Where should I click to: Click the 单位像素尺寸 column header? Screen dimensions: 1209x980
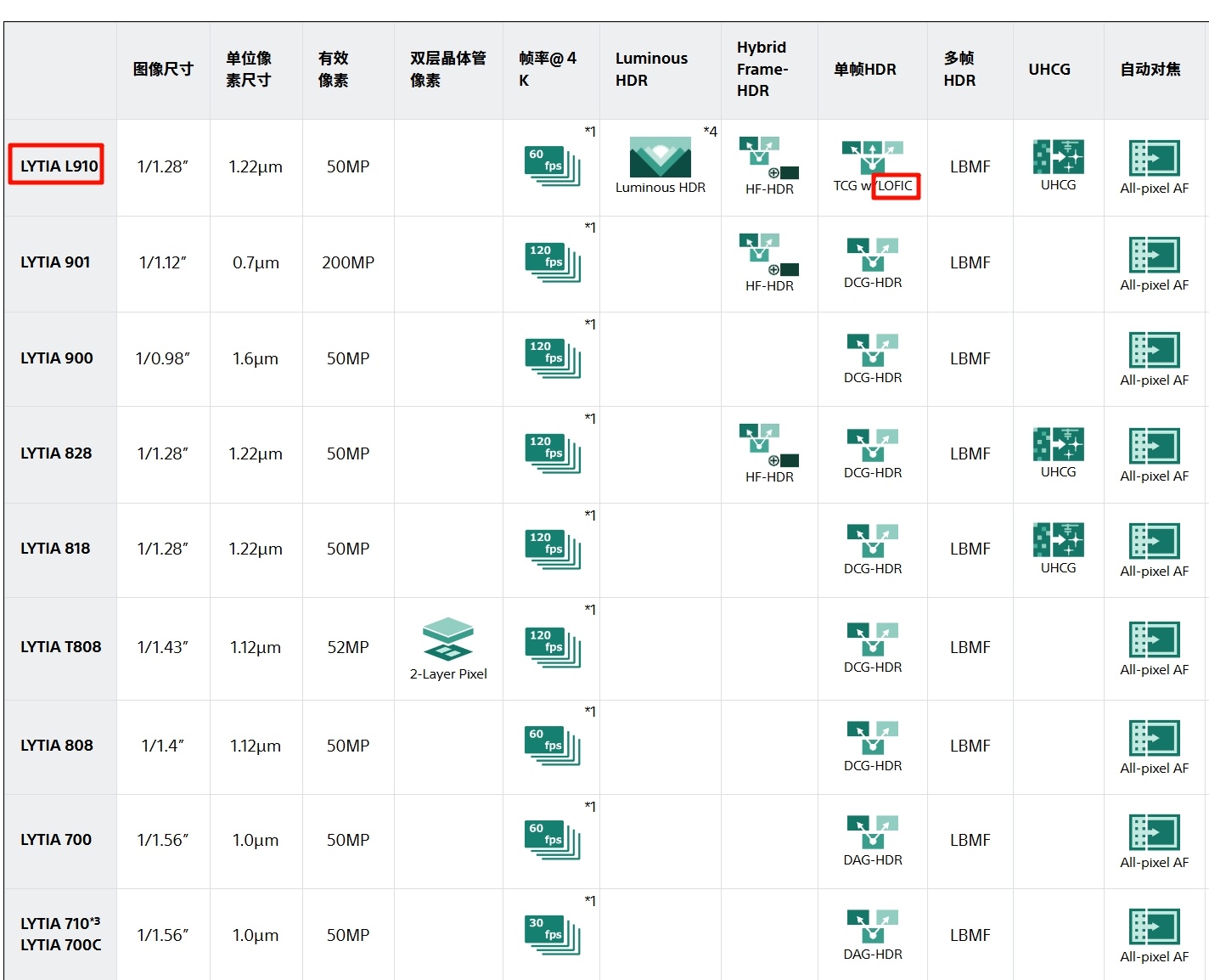click(x=249, y=70)
